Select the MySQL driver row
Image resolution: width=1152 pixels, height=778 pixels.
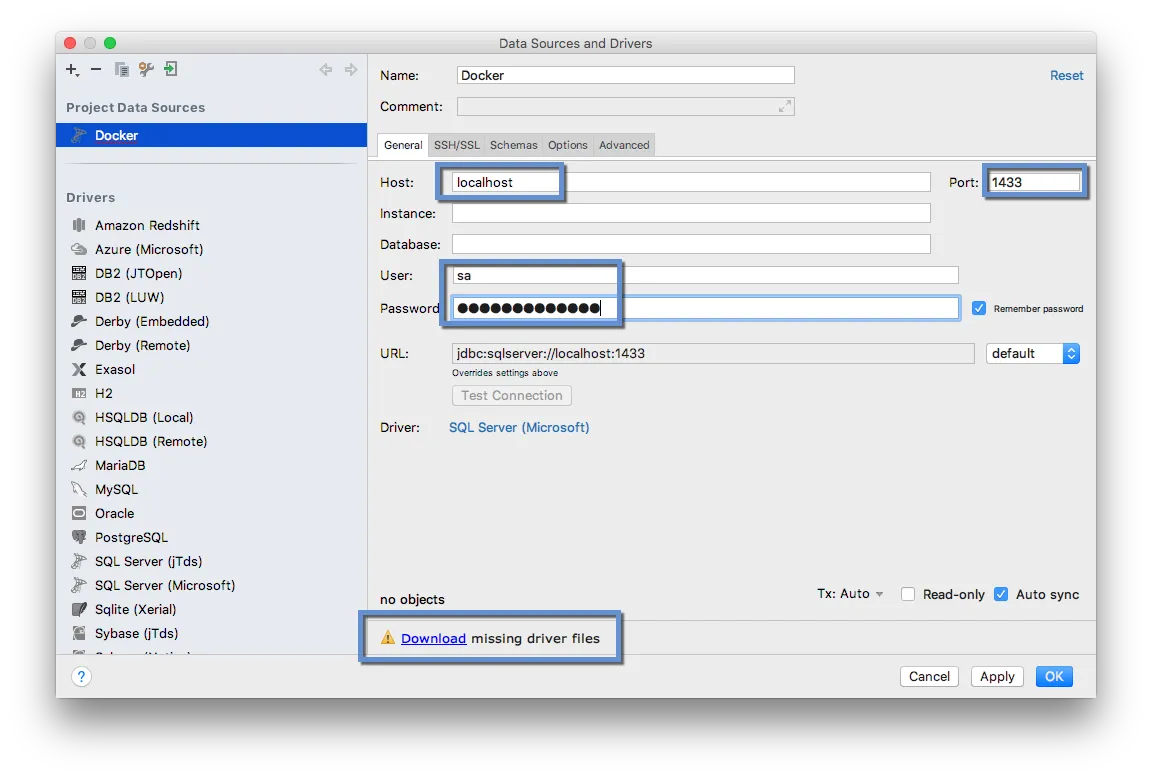(212, 489)
